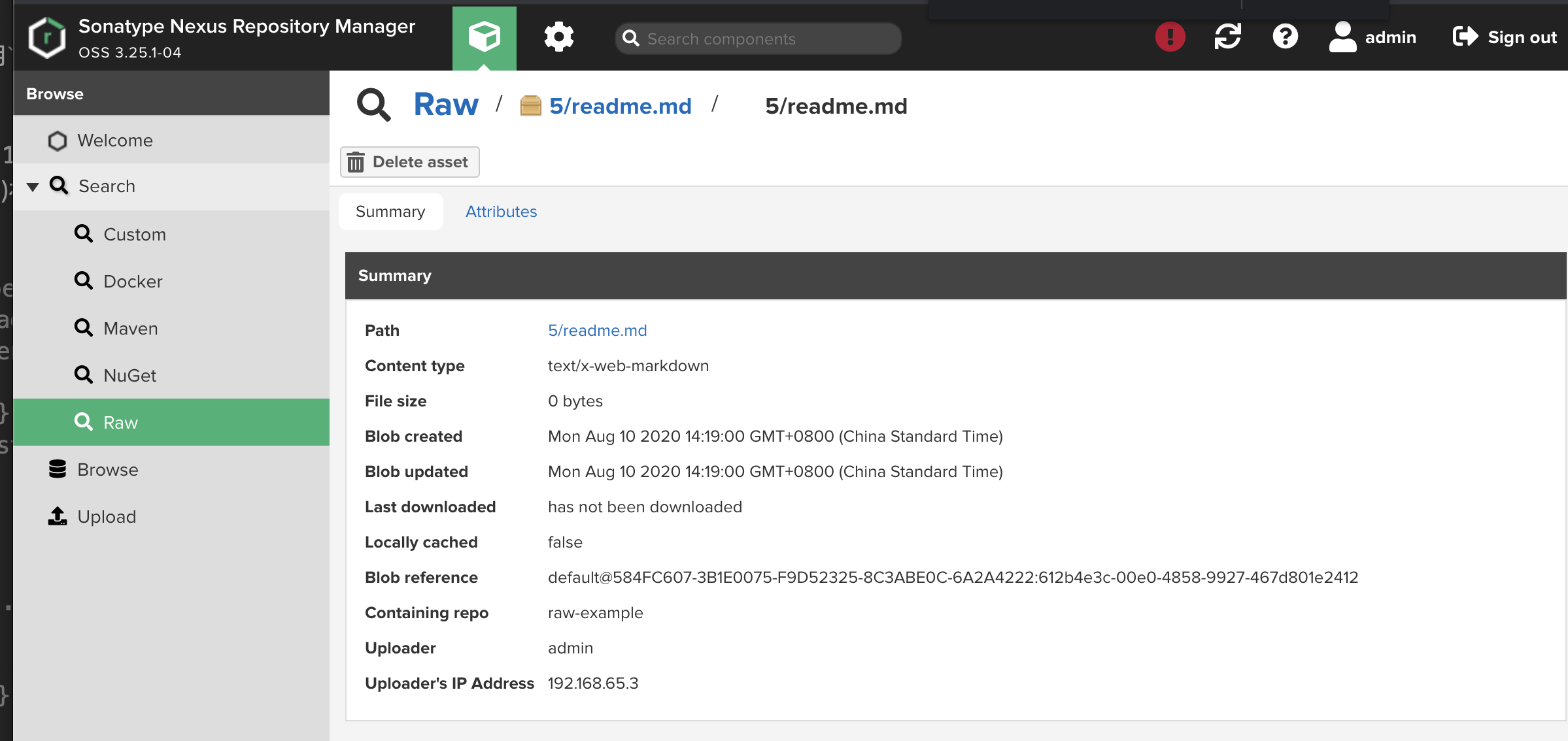Collapse the Search tree node arrow
The image size is (1568, 741).
[33, 187]
